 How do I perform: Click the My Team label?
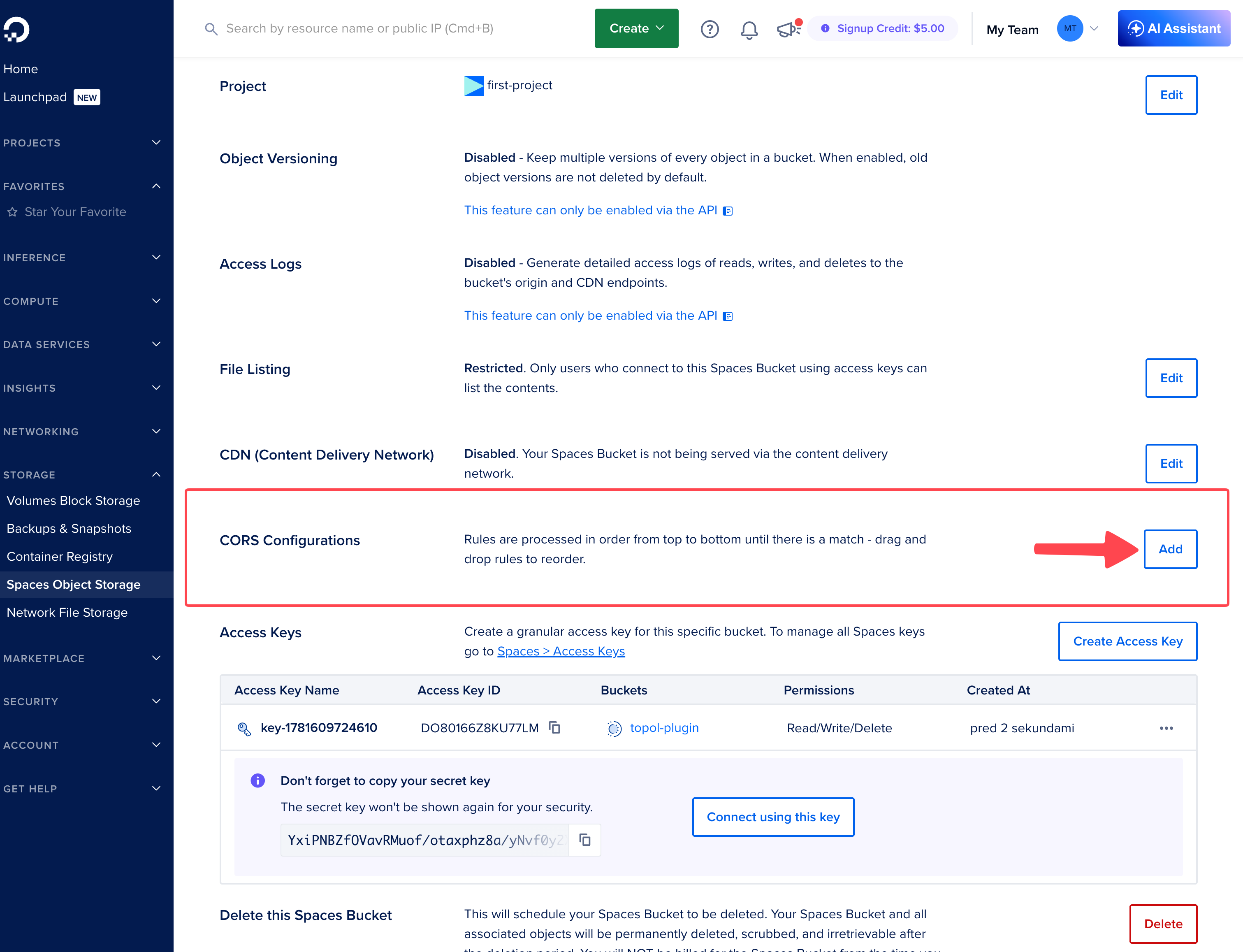tap(1012, 30)
